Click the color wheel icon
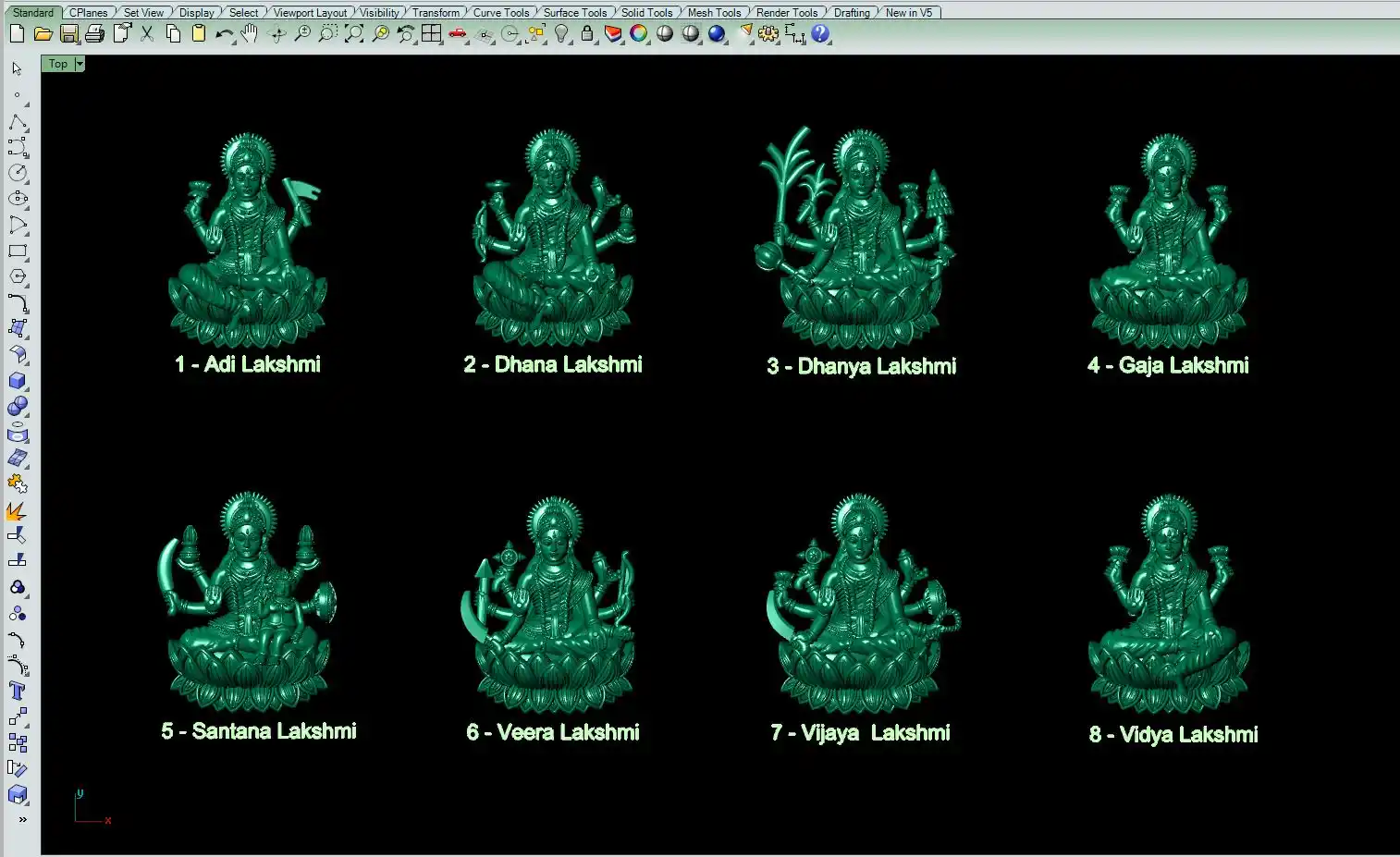The width and height of the screenshot is (1400, 857). point(639,34)
